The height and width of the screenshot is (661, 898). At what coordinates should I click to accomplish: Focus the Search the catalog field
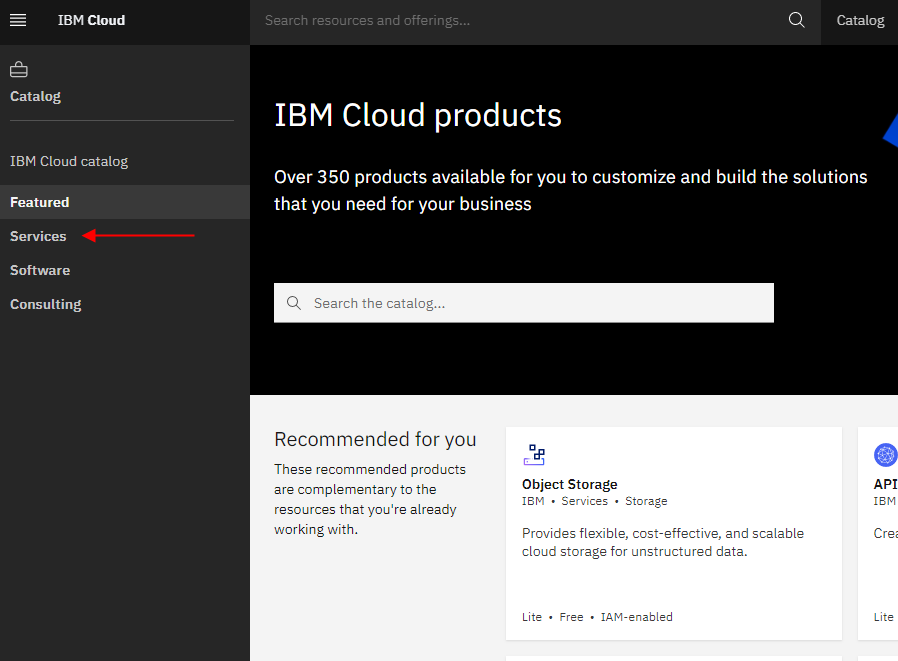(523, 303)
